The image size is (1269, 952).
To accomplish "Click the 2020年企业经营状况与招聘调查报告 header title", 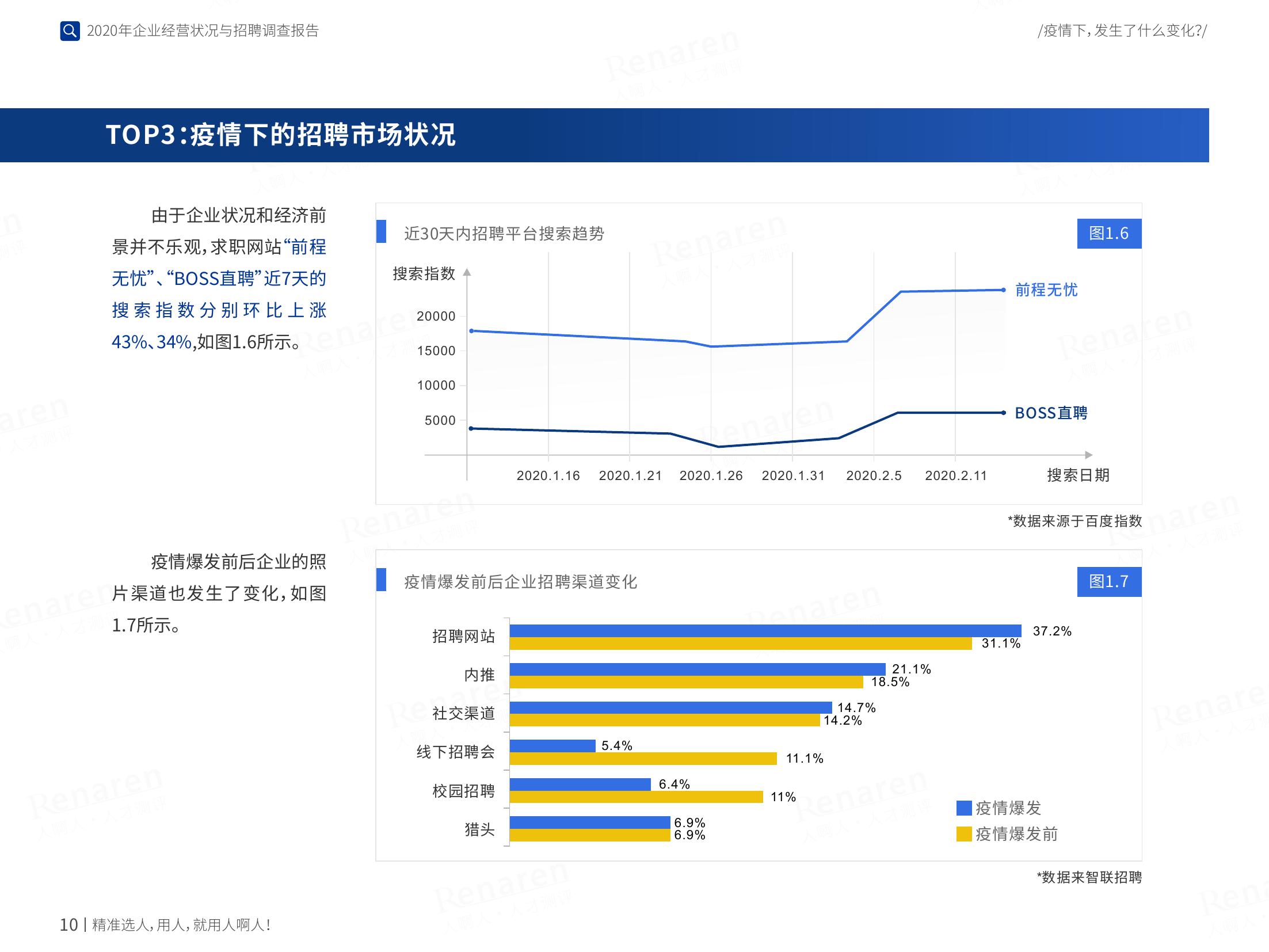I will (x=203, y=31).
